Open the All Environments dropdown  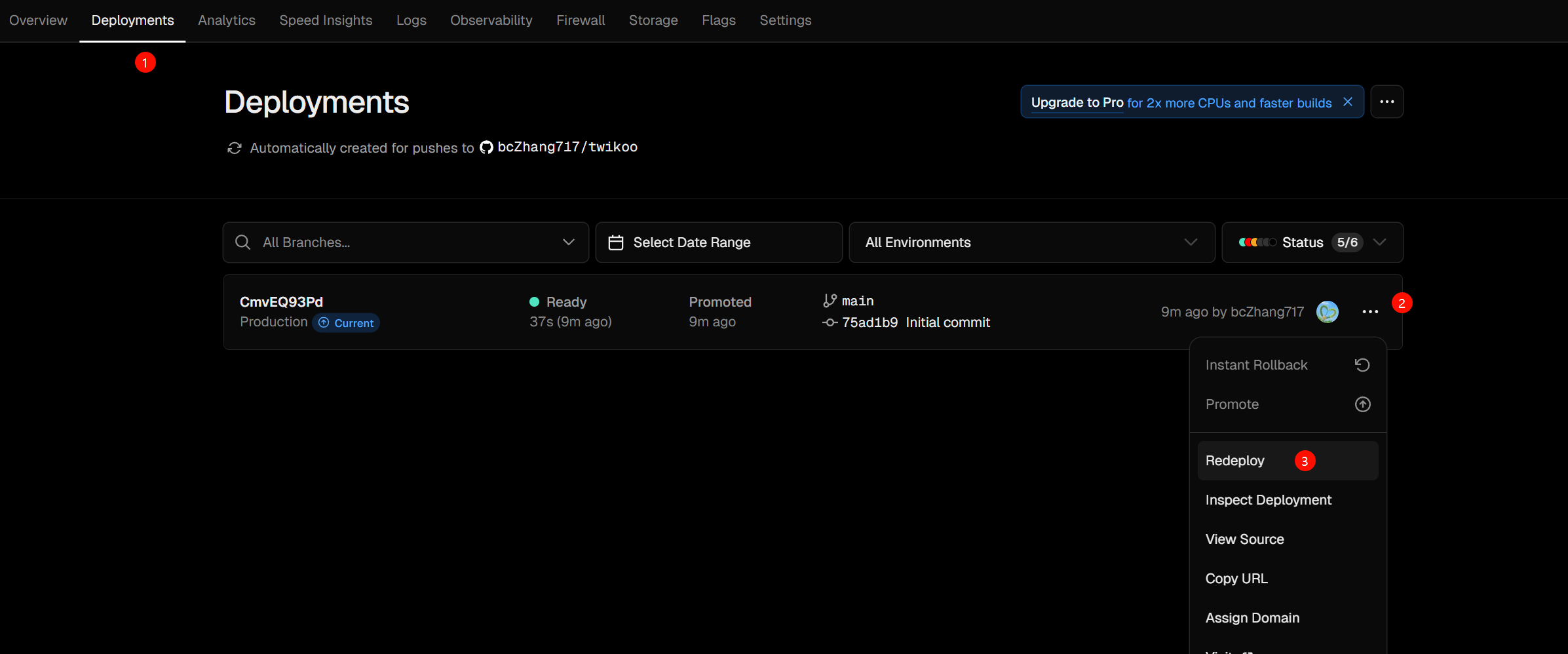tap(1031, 242)
